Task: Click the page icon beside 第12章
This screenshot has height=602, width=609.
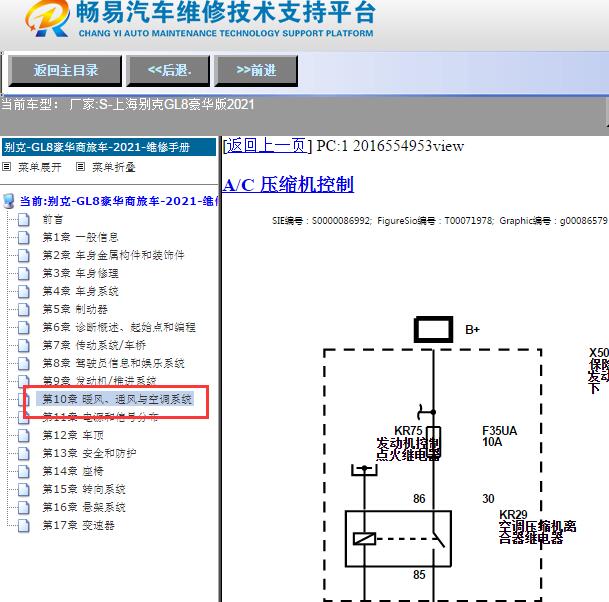Action: 24,435
